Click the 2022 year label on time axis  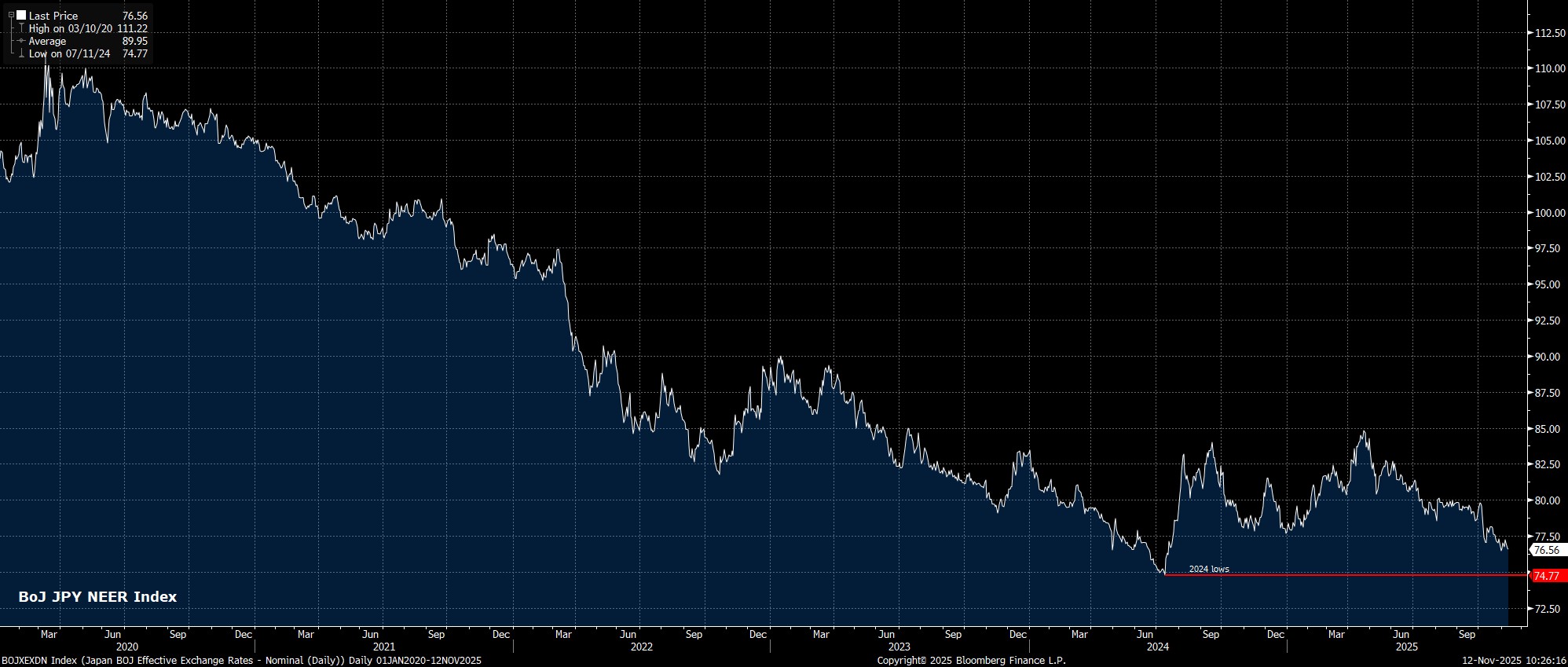[641, 647]
